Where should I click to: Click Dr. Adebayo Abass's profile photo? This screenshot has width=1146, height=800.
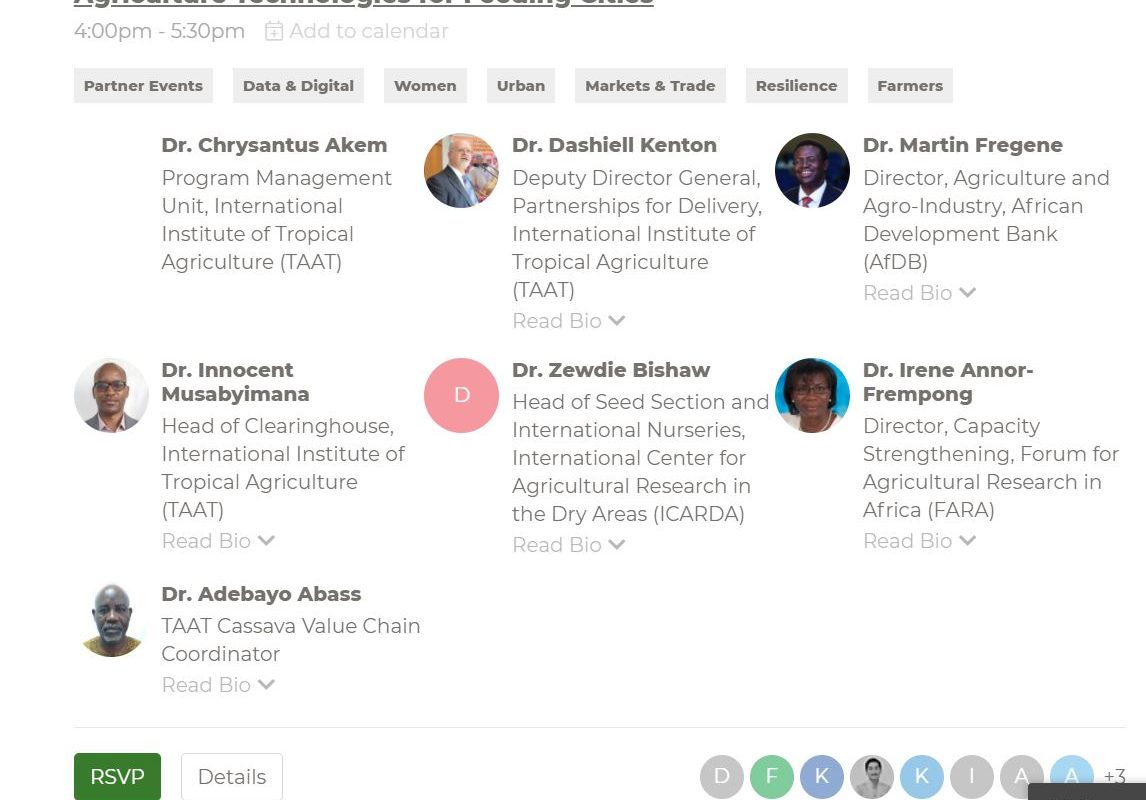(111, 620)
